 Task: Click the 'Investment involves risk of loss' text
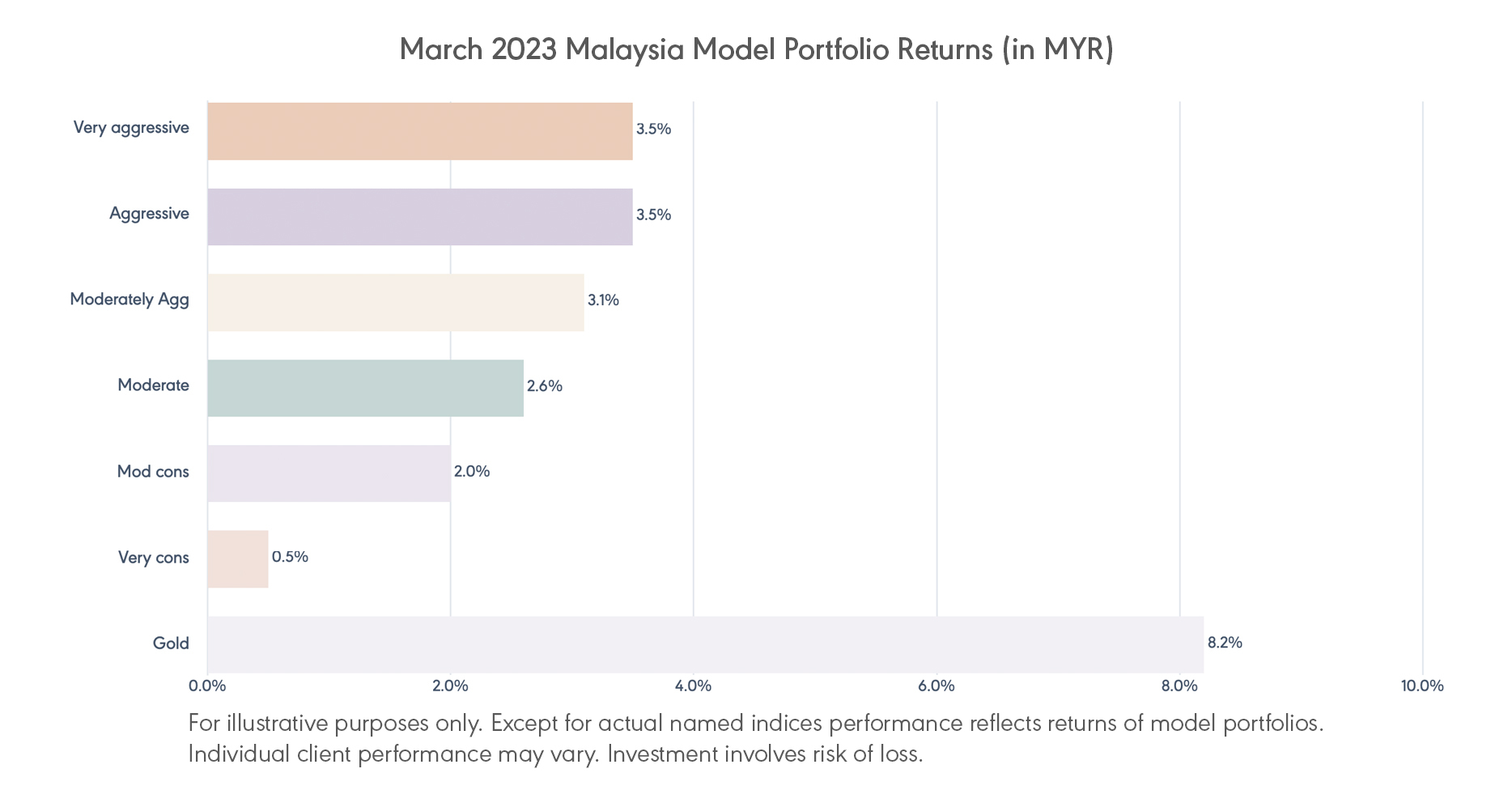coord(765,754)
